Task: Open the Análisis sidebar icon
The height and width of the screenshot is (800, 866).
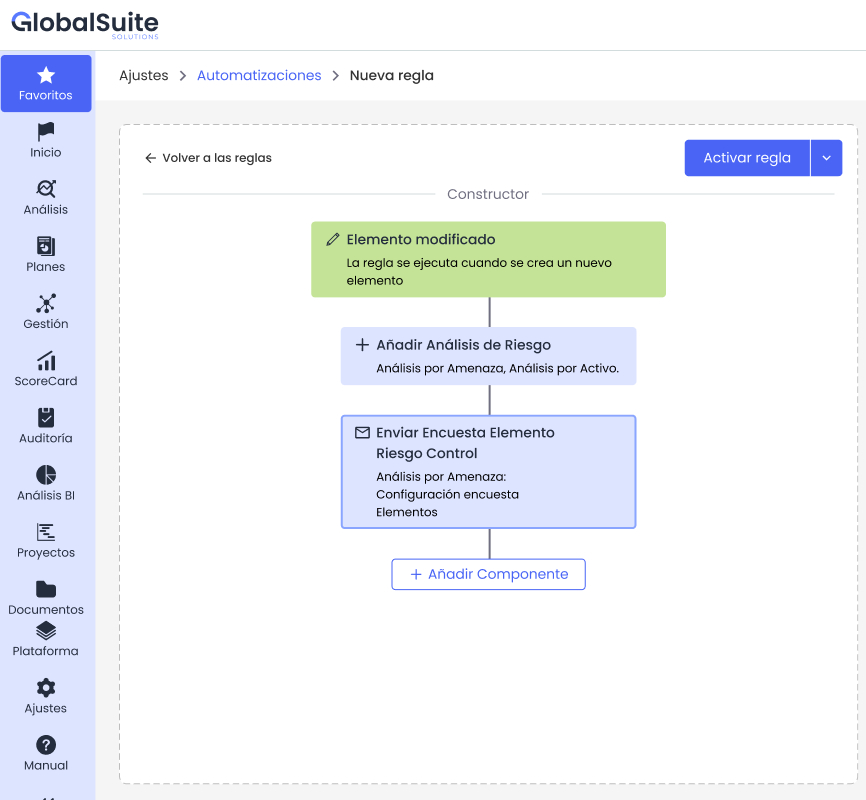Action: click(46, 189)
